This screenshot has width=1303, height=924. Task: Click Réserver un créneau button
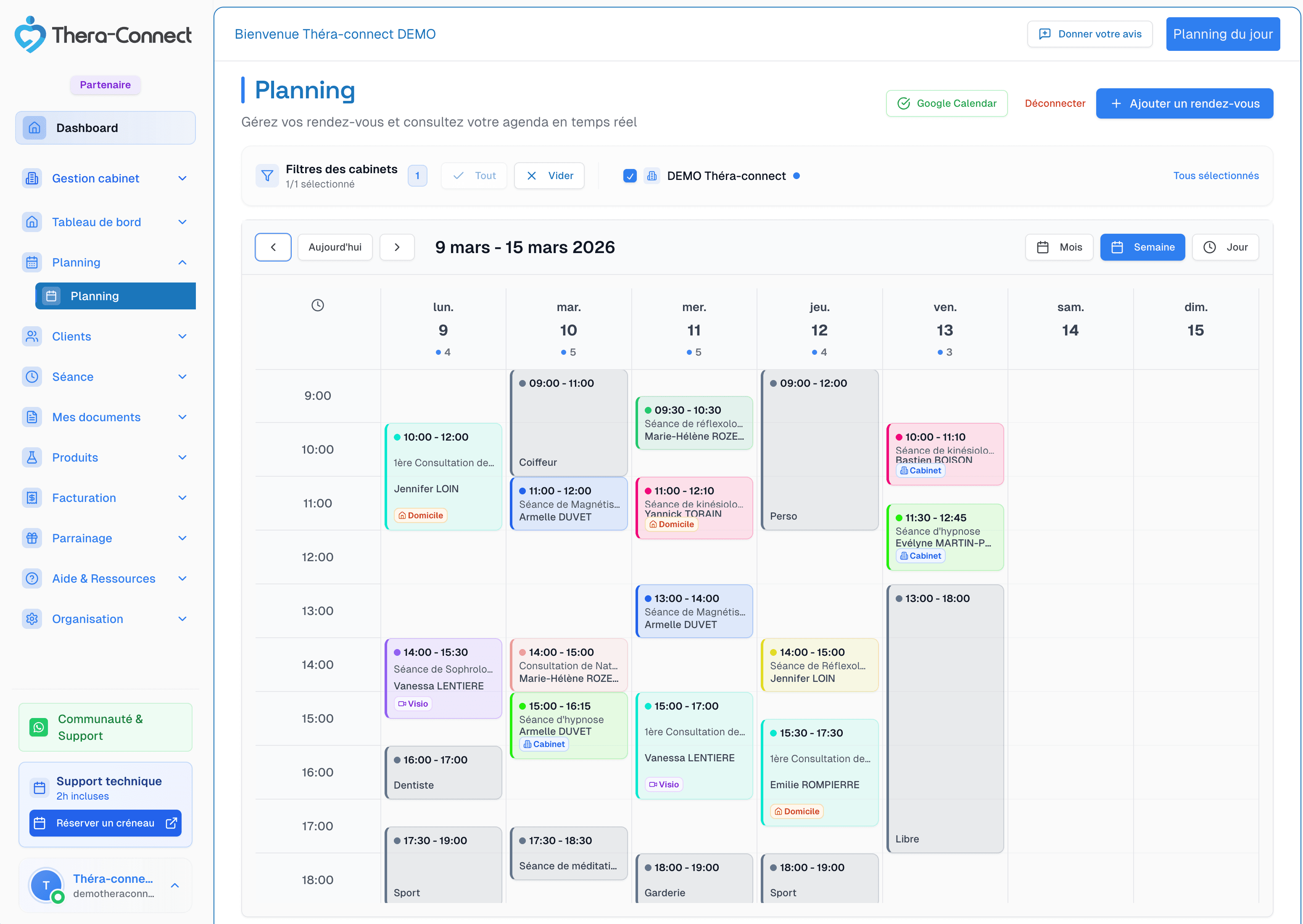click(105, 823)
